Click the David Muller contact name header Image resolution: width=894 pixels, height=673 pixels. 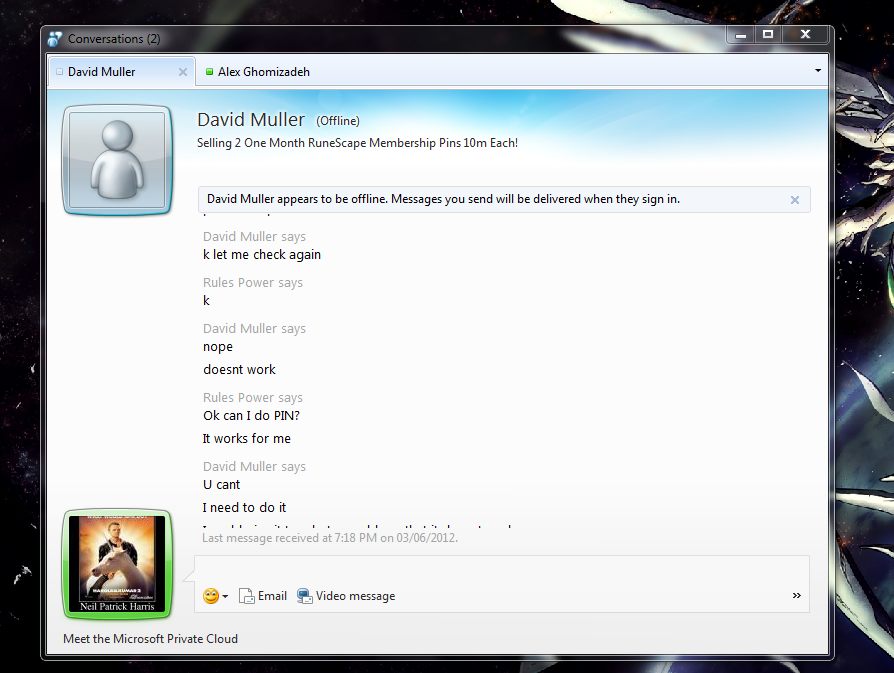coord(251,120)
